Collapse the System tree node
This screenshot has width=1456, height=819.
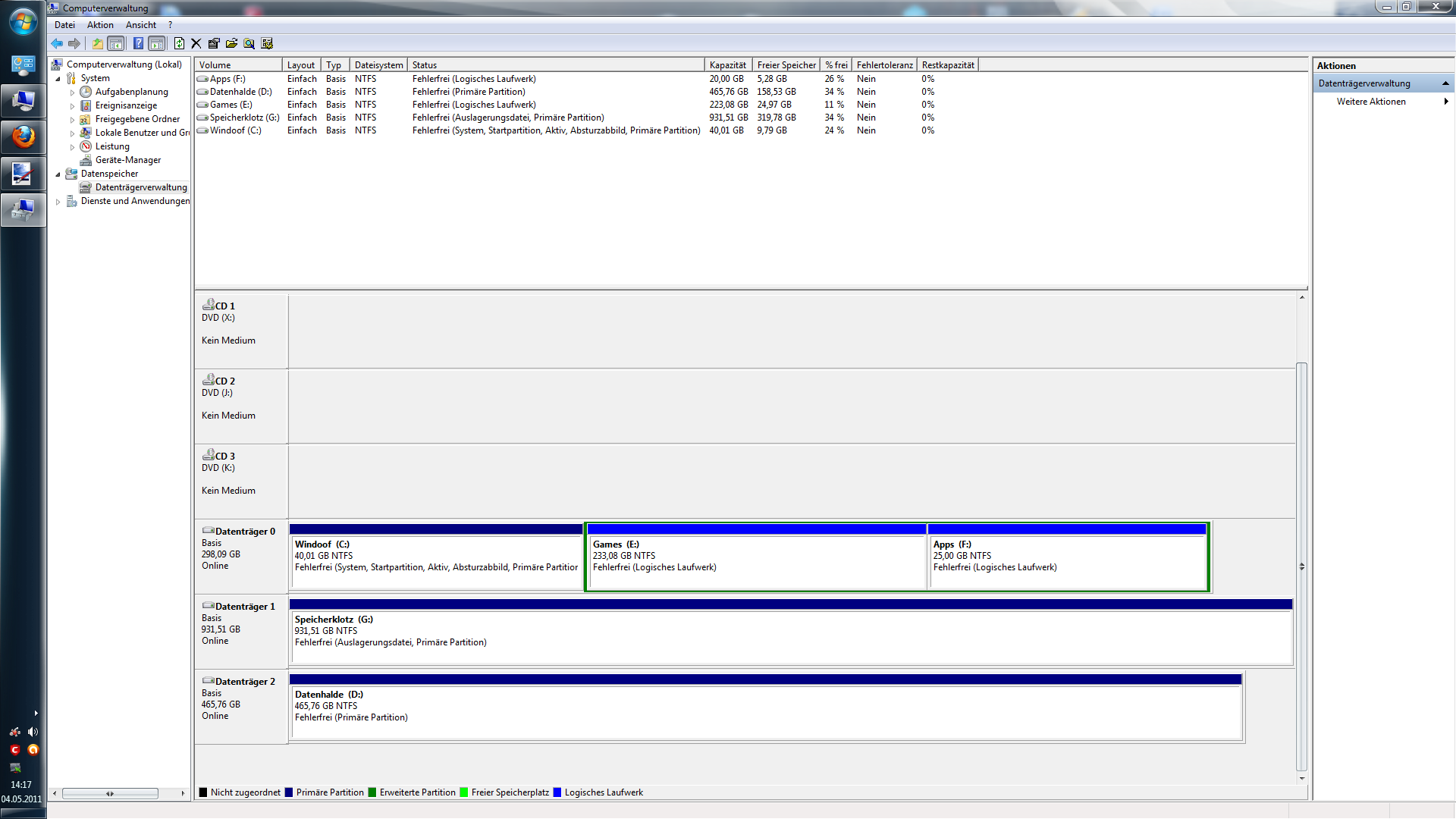(58, 79)
